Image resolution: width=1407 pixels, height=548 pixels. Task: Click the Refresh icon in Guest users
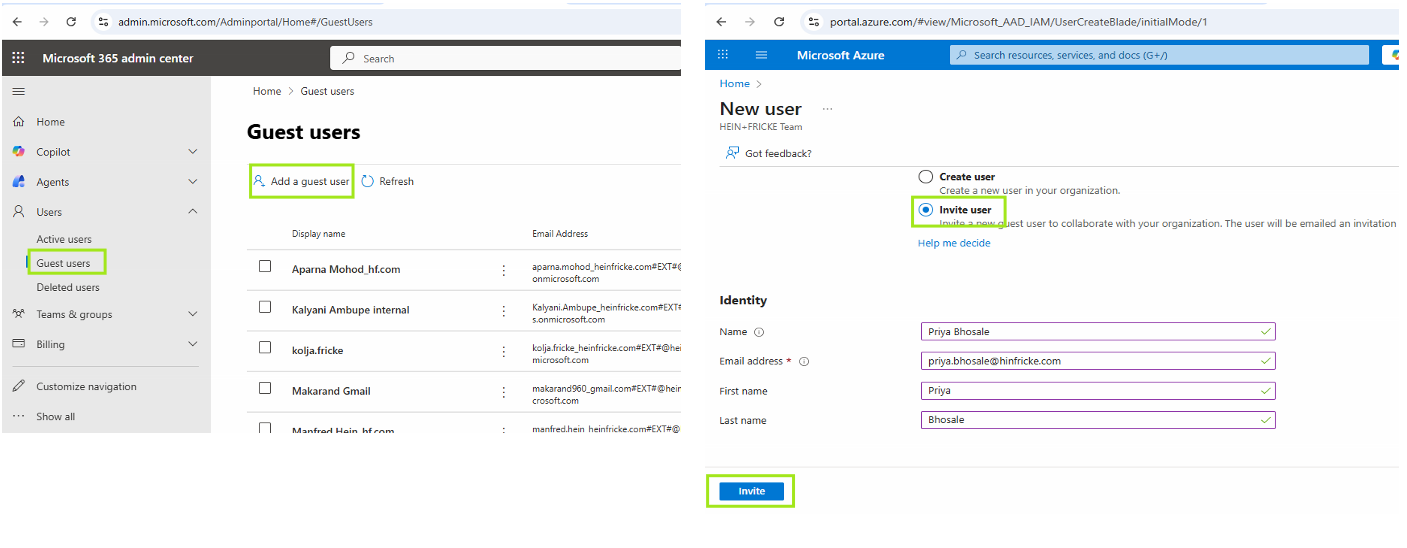pos(368,181)
